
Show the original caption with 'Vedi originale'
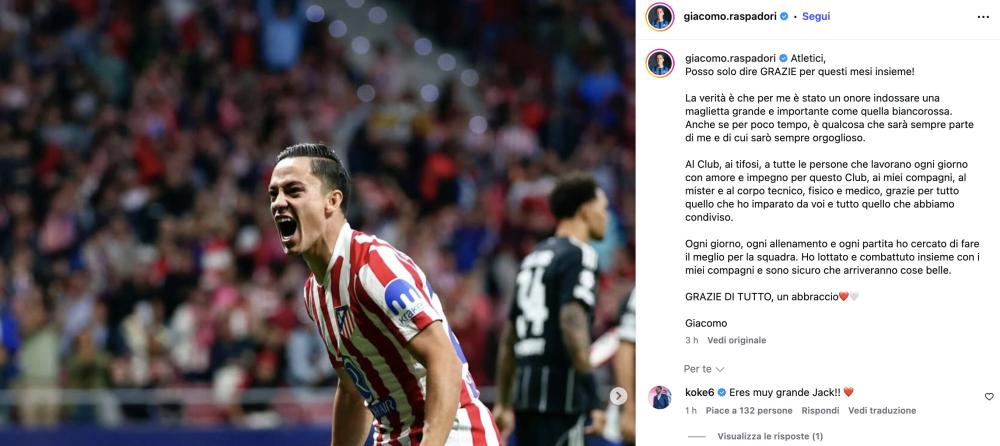(x=737, y=340)
